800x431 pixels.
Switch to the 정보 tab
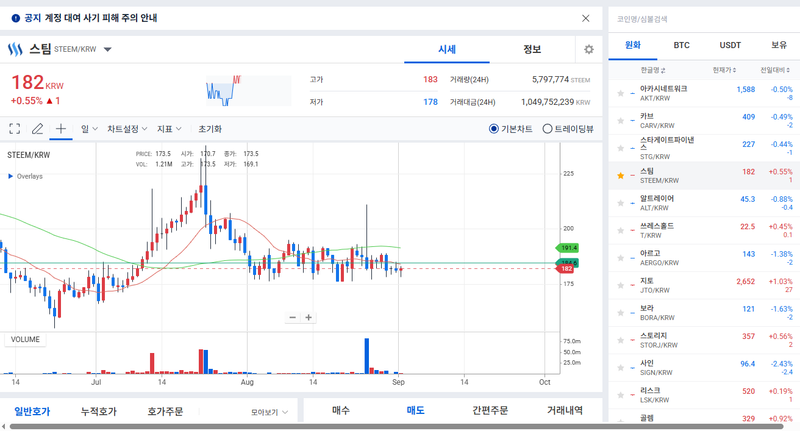pyautogui.click(x=532, y=49)
